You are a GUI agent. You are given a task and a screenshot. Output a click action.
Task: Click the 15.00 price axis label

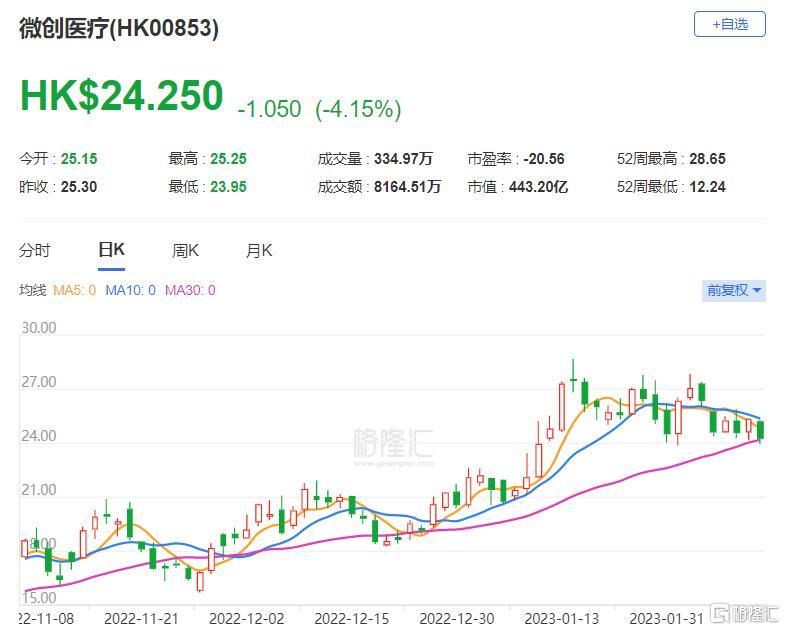tap(39, 597)
